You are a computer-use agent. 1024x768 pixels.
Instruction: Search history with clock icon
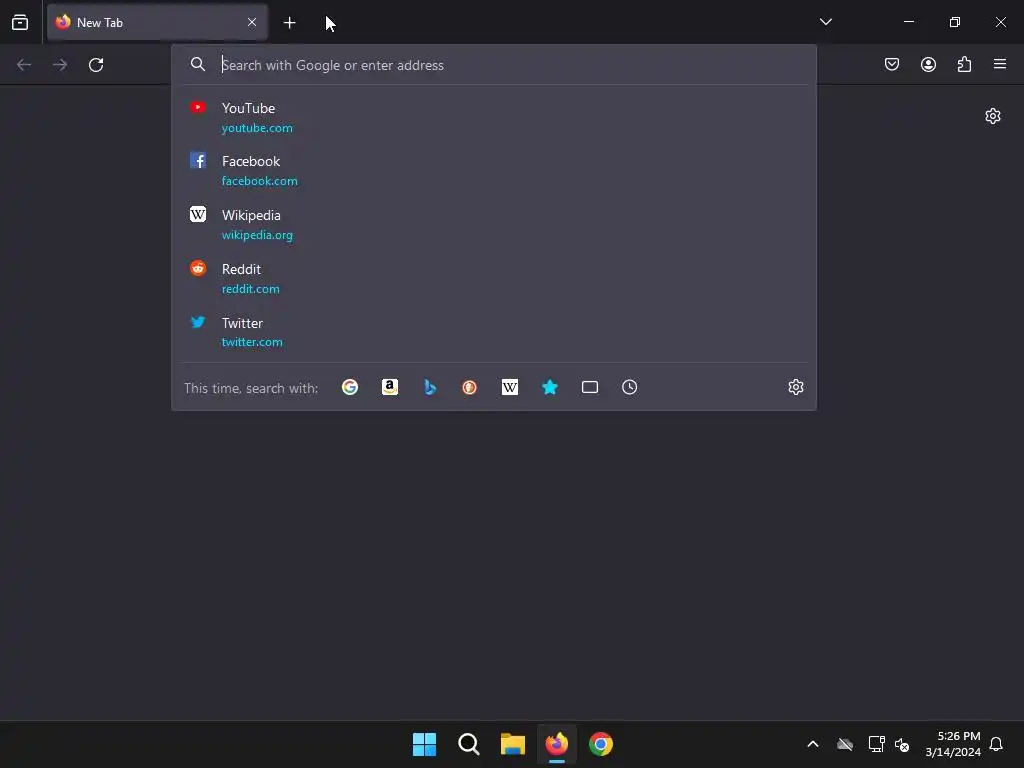click(630, 387)
